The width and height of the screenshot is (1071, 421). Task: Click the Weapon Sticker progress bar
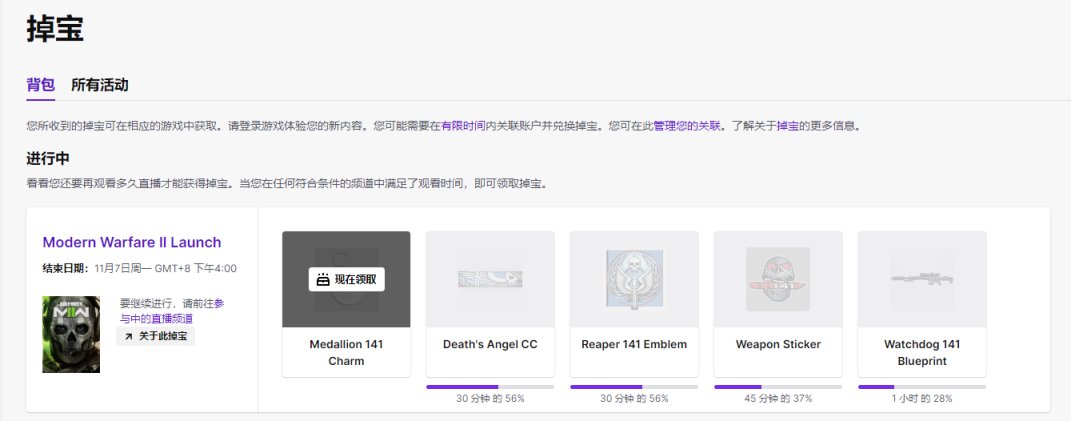(778, 387)
